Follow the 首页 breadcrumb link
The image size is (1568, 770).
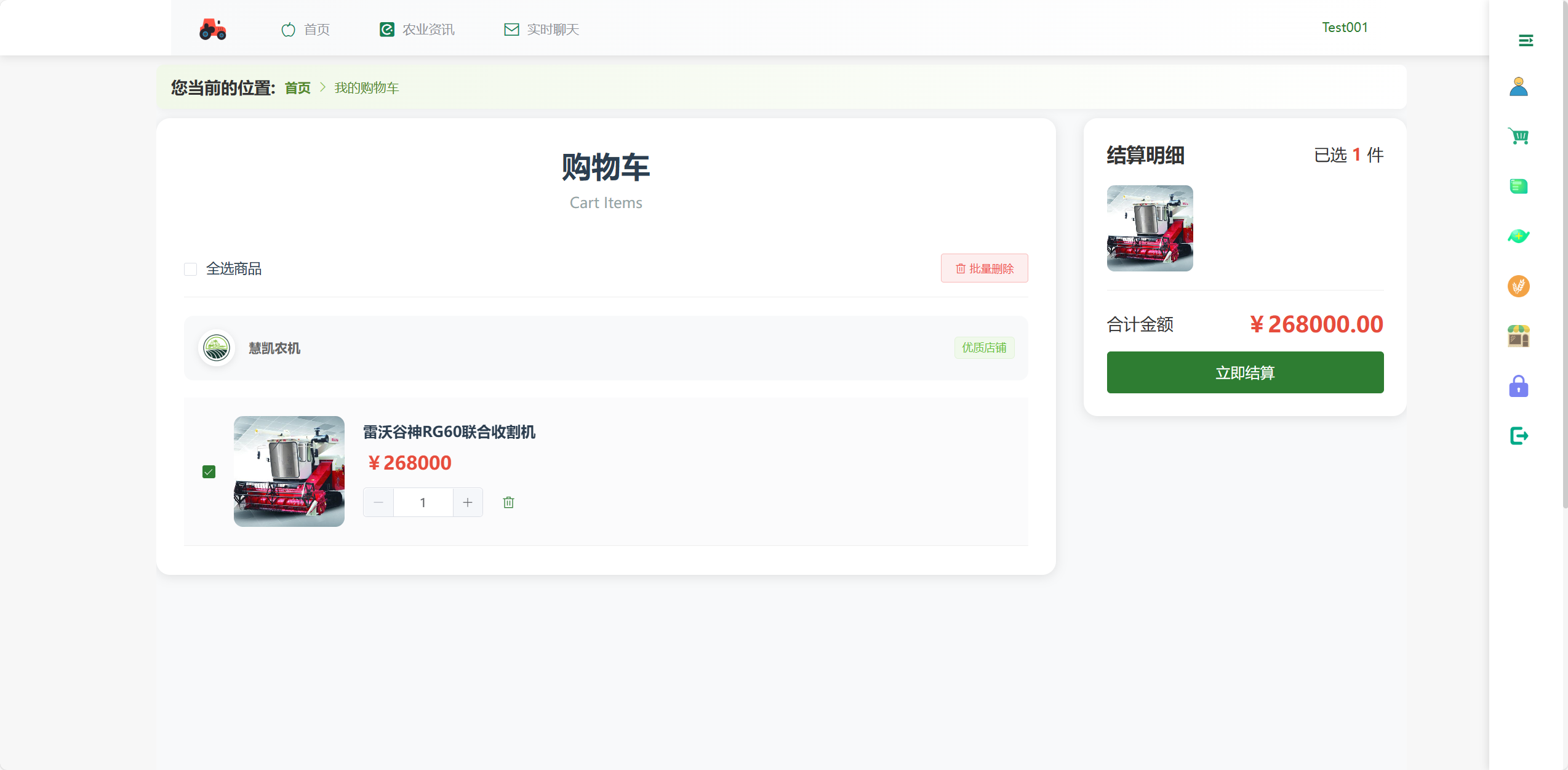coord(298,88)
